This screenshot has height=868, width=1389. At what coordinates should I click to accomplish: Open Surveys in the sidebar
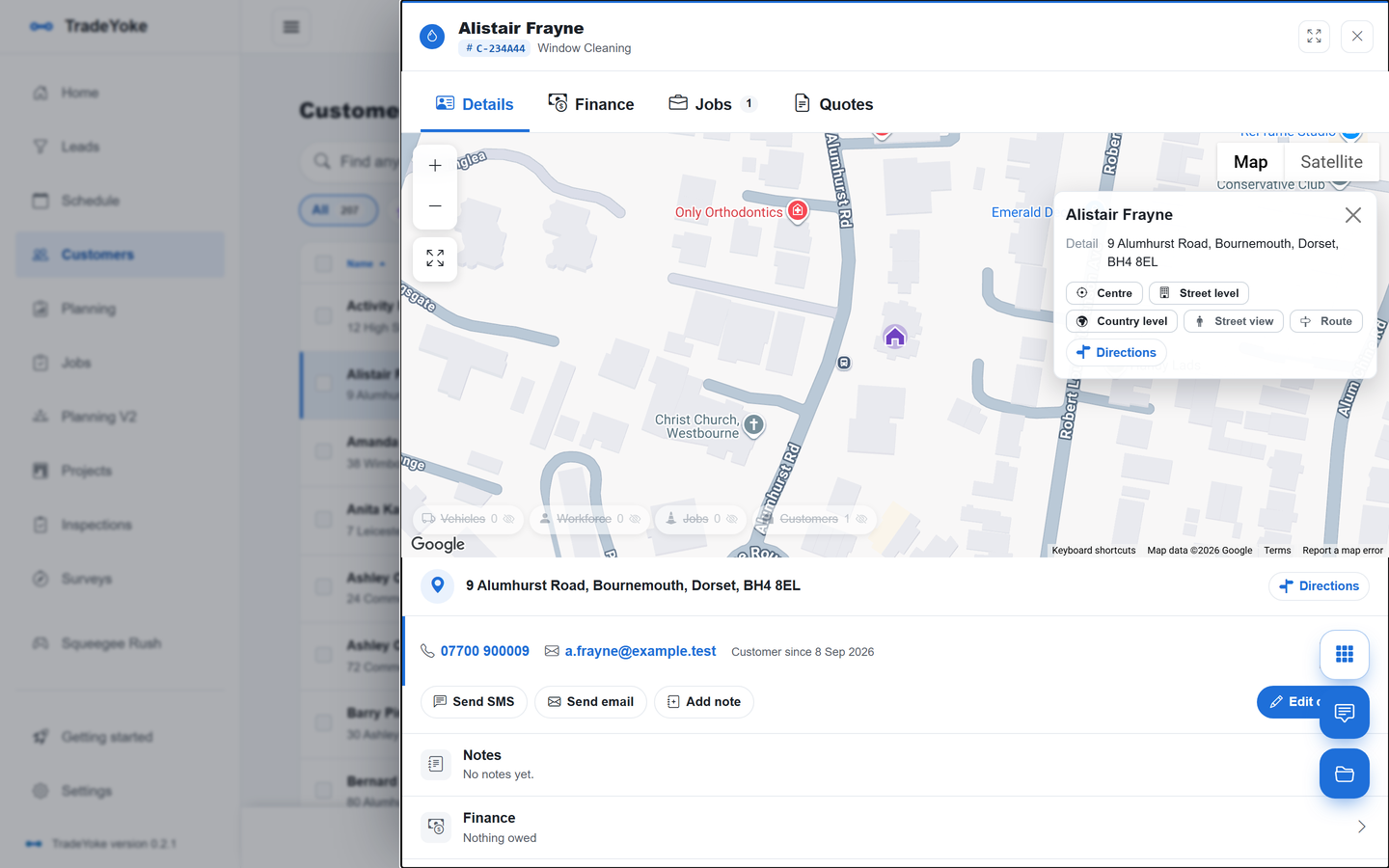pos(120,579)
